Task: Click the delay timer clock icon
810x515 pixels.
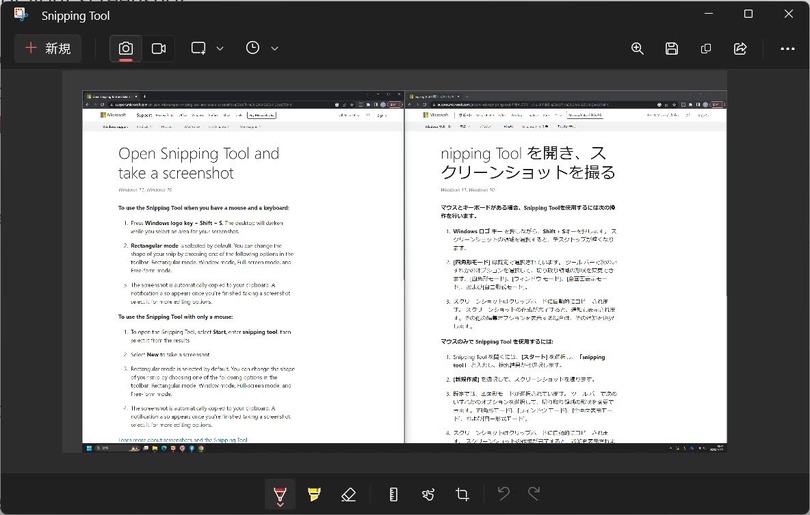Action: 253,48
